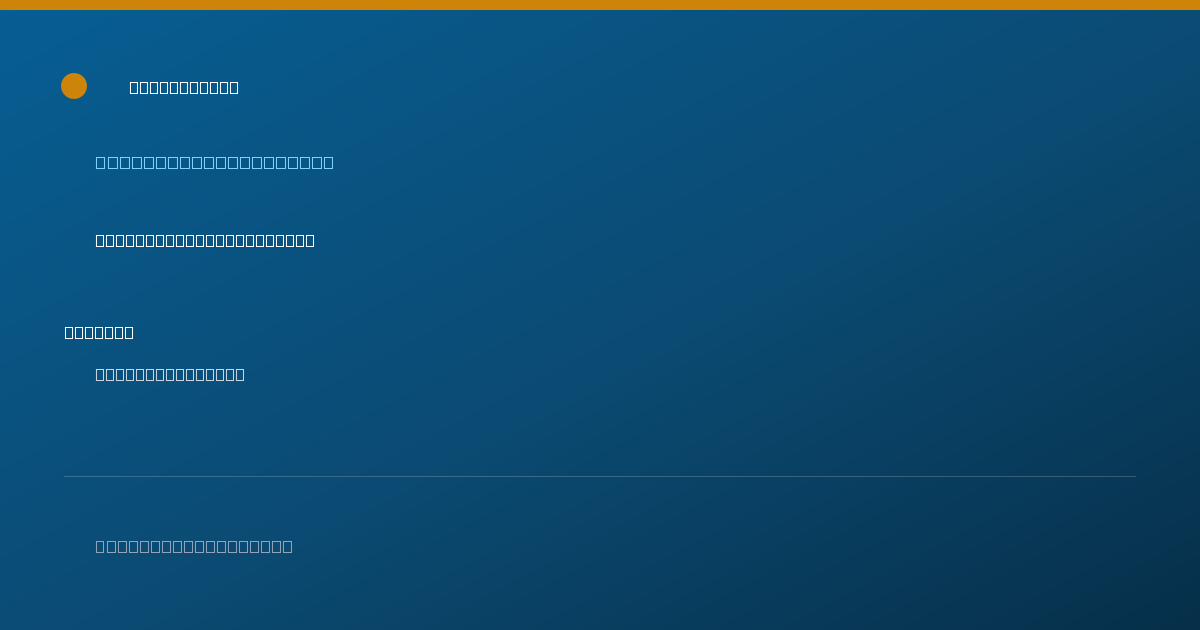Select the short bold heading on the left
The height and width of the screenshot is (630, 1200).
(x=99, y=332)
